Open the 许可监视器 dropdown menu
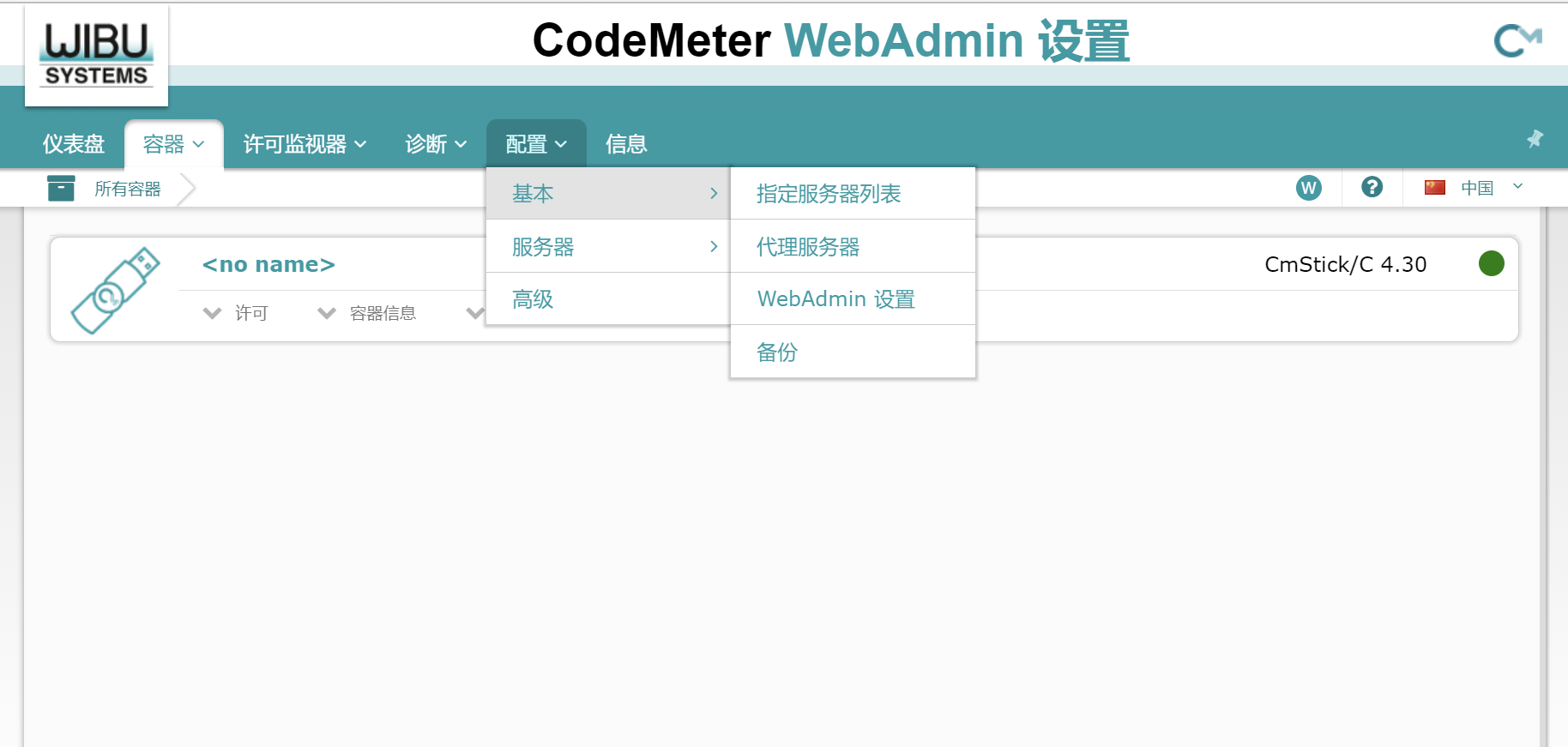 tap(305, 144)
